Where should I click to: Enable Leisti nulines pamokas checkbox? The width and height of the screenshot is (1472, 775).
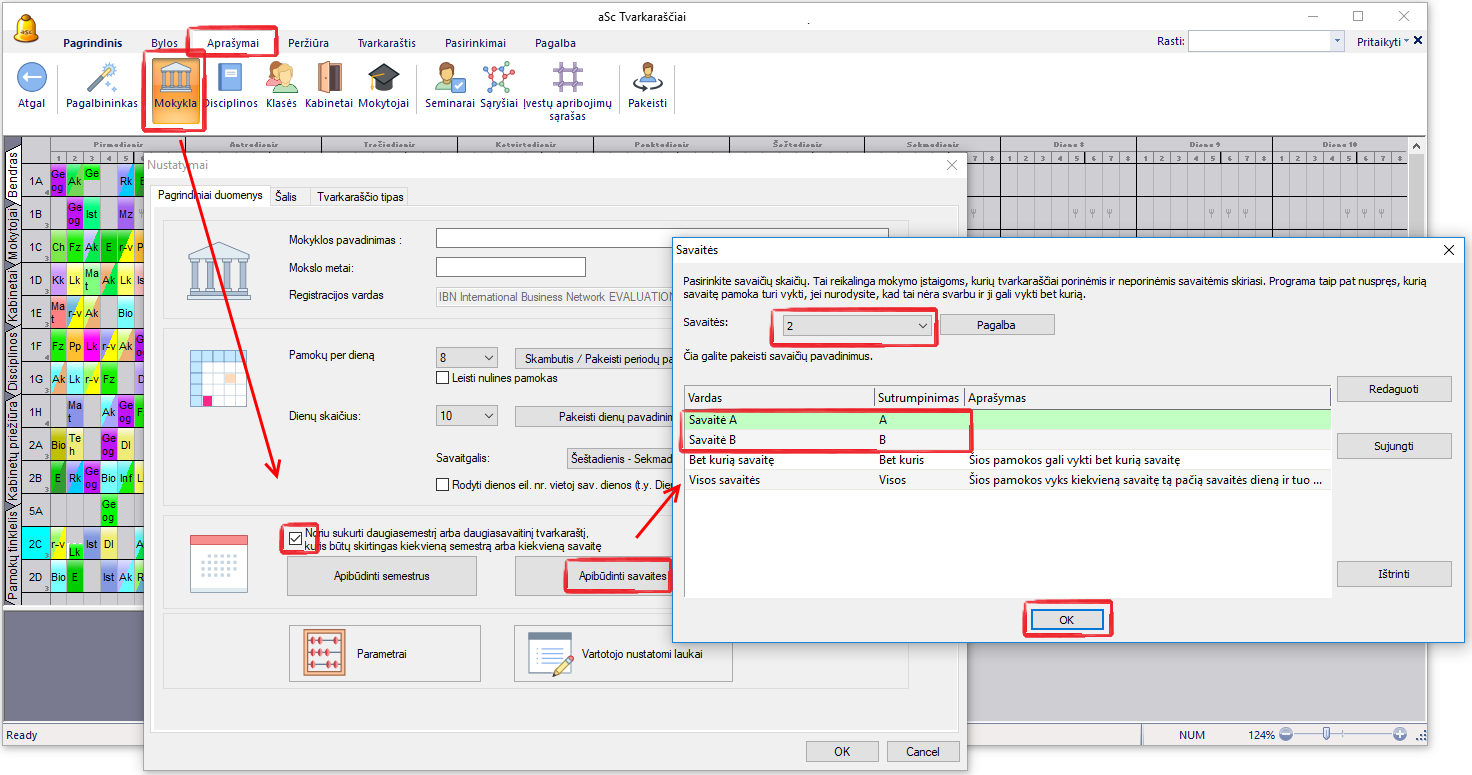coord(443,378)
